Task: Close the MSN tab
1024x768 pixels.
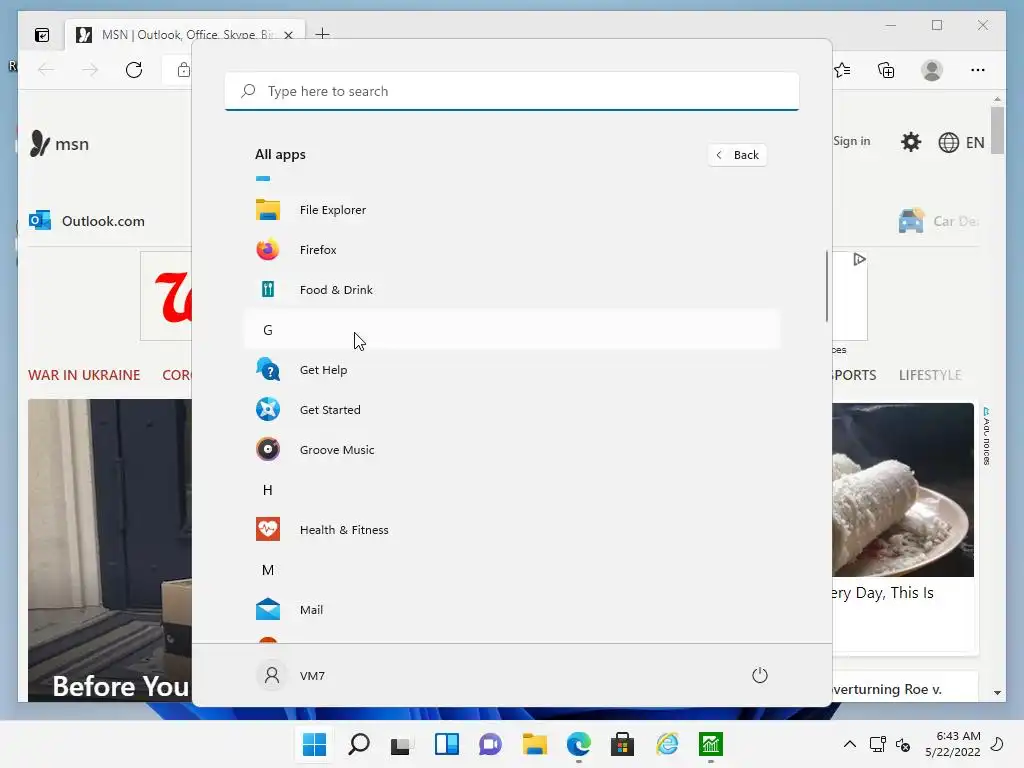Action: click(x=288, y=35)
